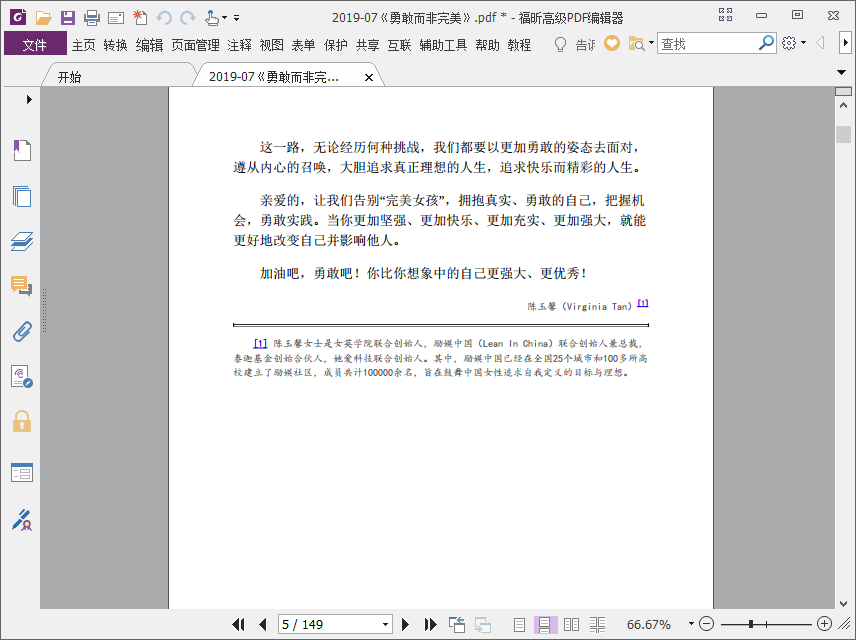Switch to the 转换 ribbon tab
Screen dimensions: 856x640
(x=115, y=45)
